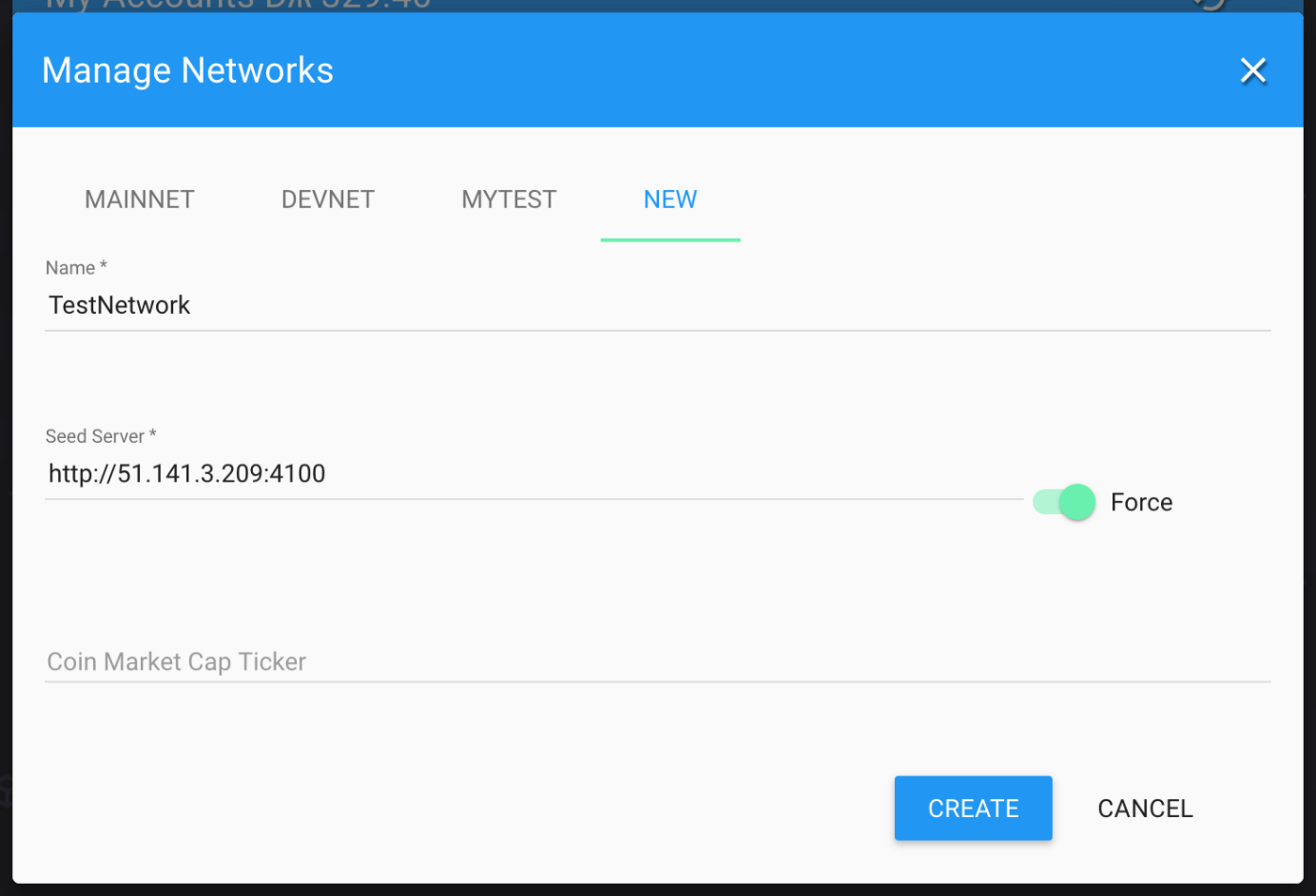
Task: Click the Name * field label
Action: (x=76, y=268)
